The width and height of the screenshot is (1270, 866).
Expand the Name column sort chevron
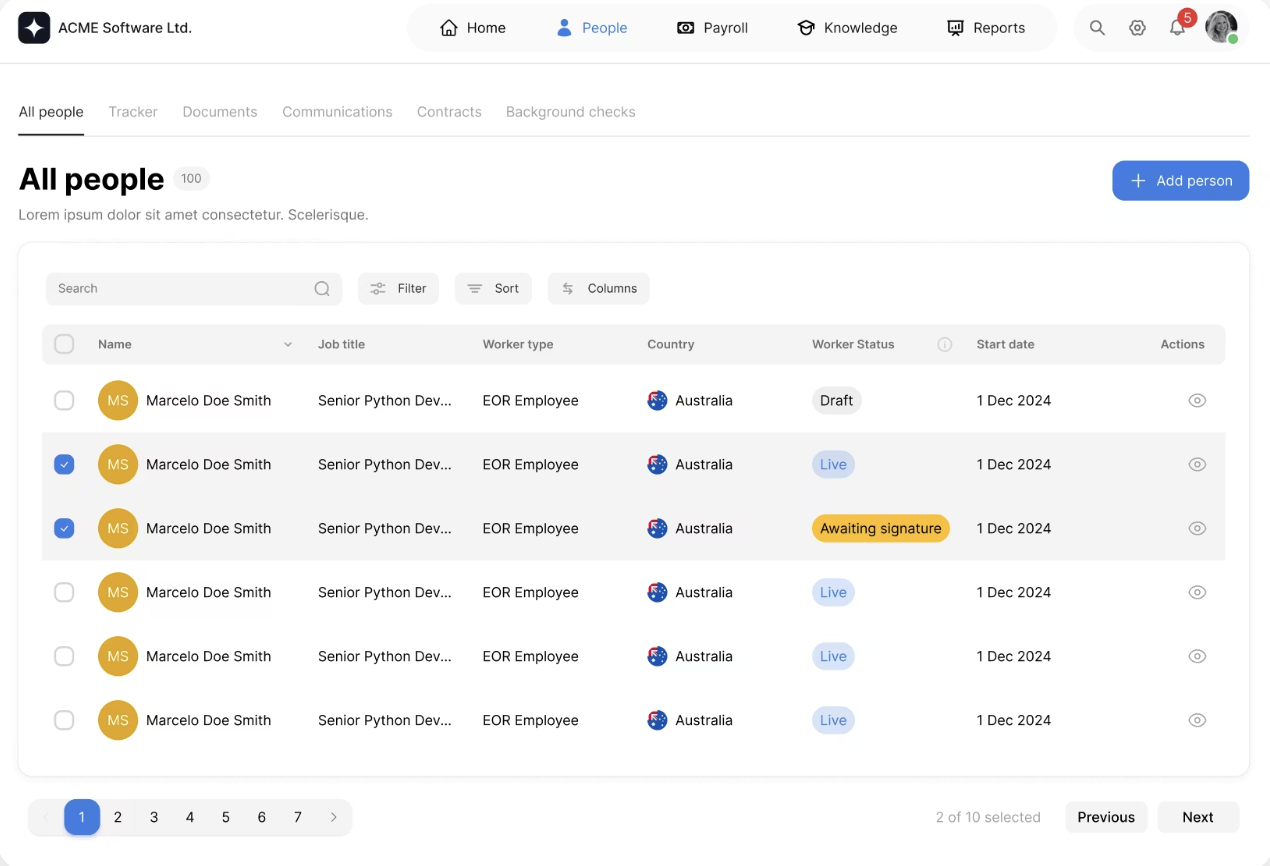[288, 344]
